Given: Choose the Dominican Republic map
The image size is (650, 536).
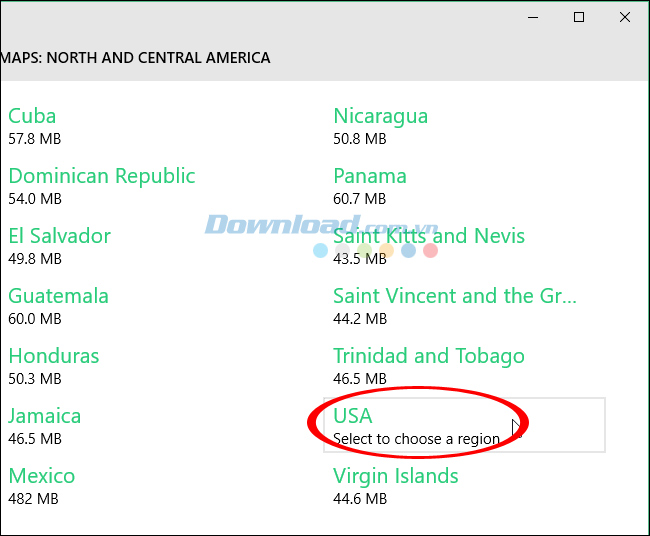Looking at the screenshot, I should [x=102, y=176].
